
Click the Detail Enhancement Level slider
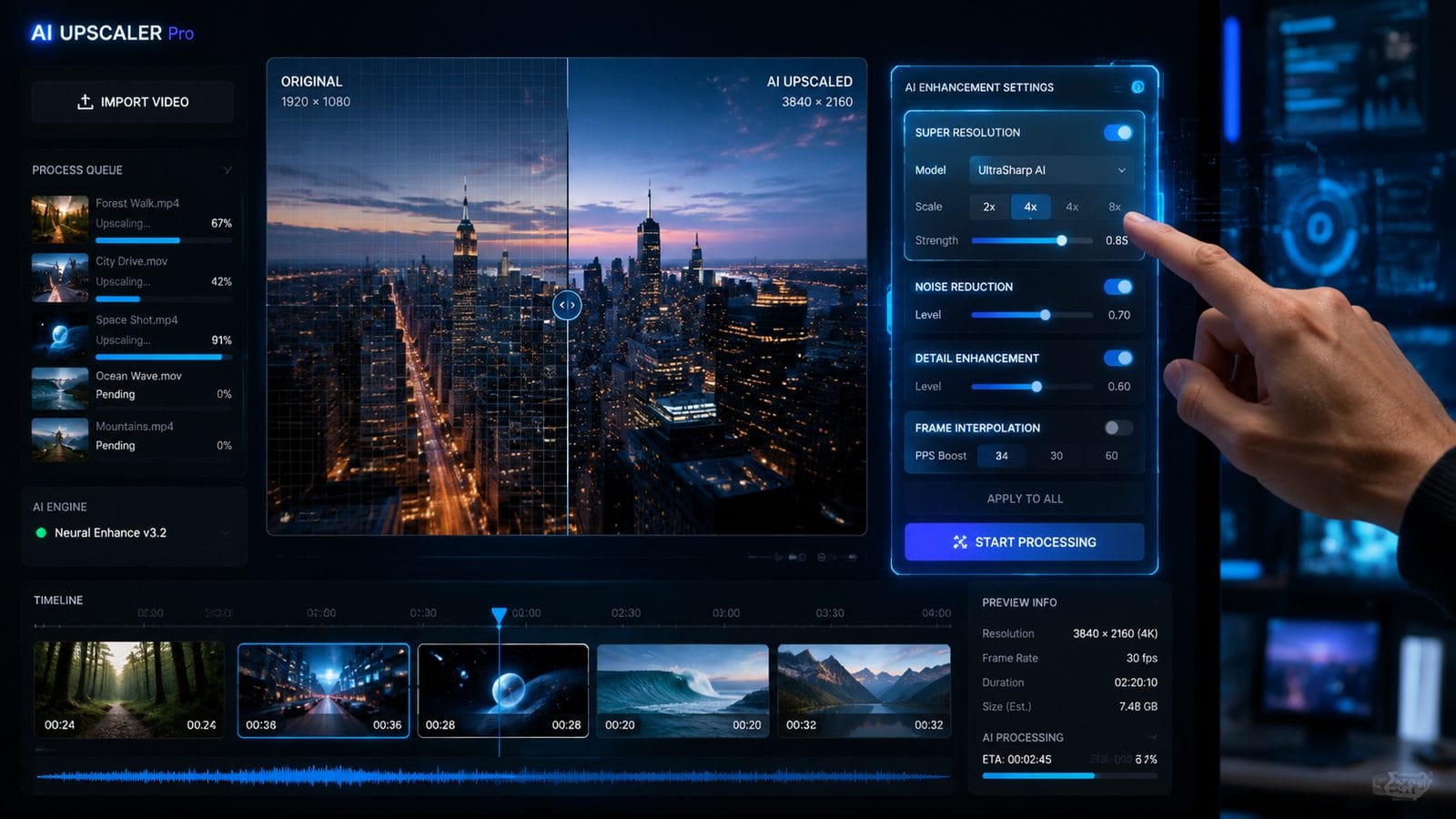click(x=1032, y=387)
